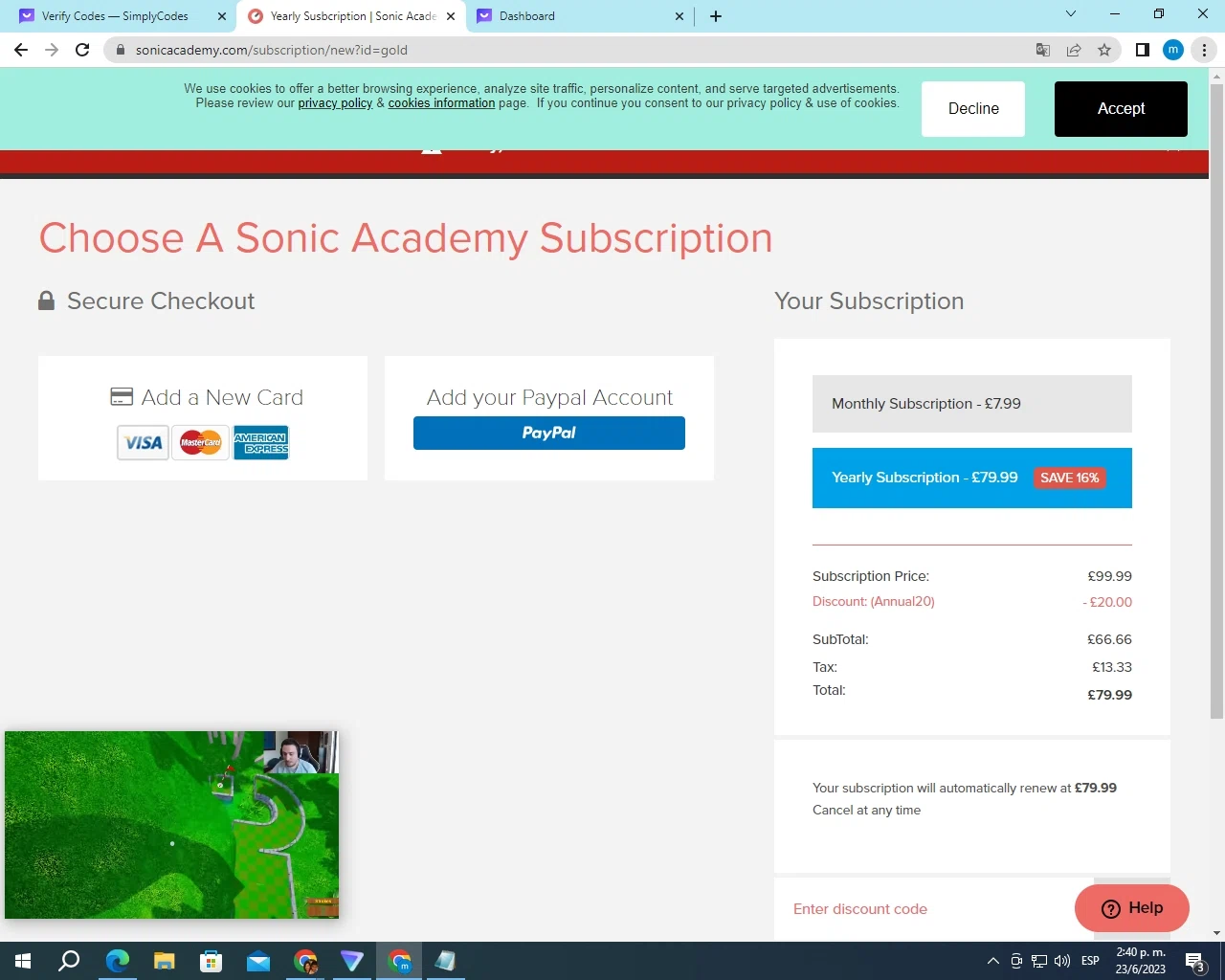Select Monthly Subscription £7.99
This screenshot has width=1225, height=980.
coord(972,404)
